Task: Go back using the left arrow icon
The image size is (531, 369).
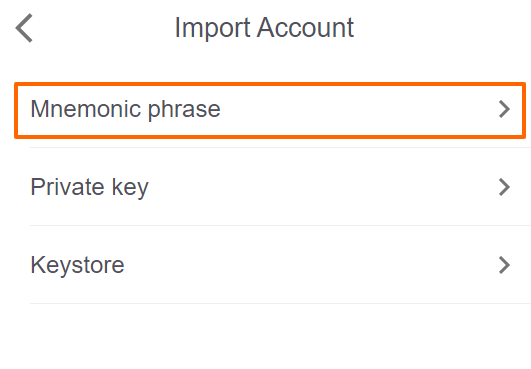Action: 24,28
